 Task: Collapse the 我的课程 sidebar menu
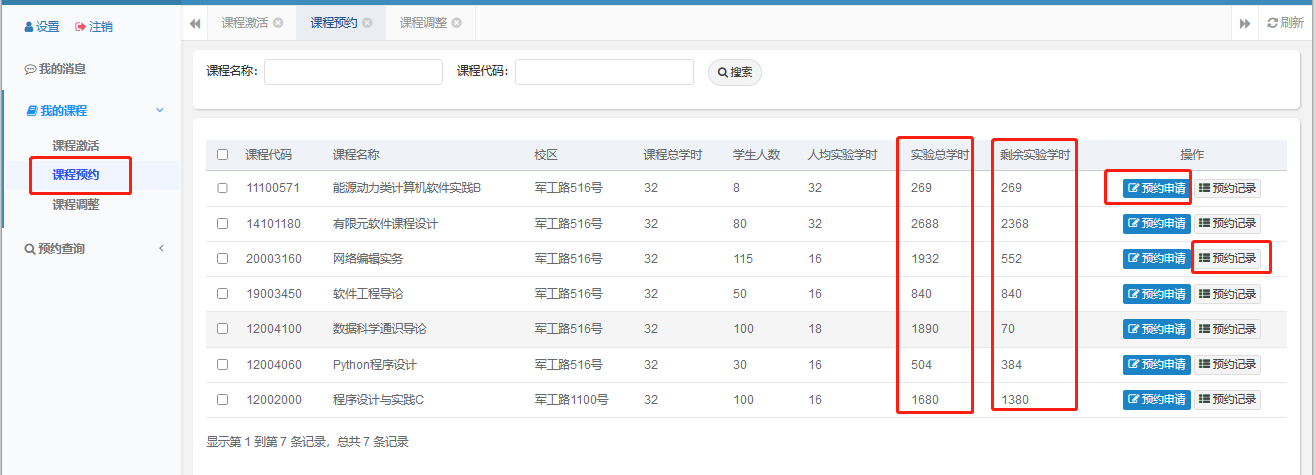(160, 110)
